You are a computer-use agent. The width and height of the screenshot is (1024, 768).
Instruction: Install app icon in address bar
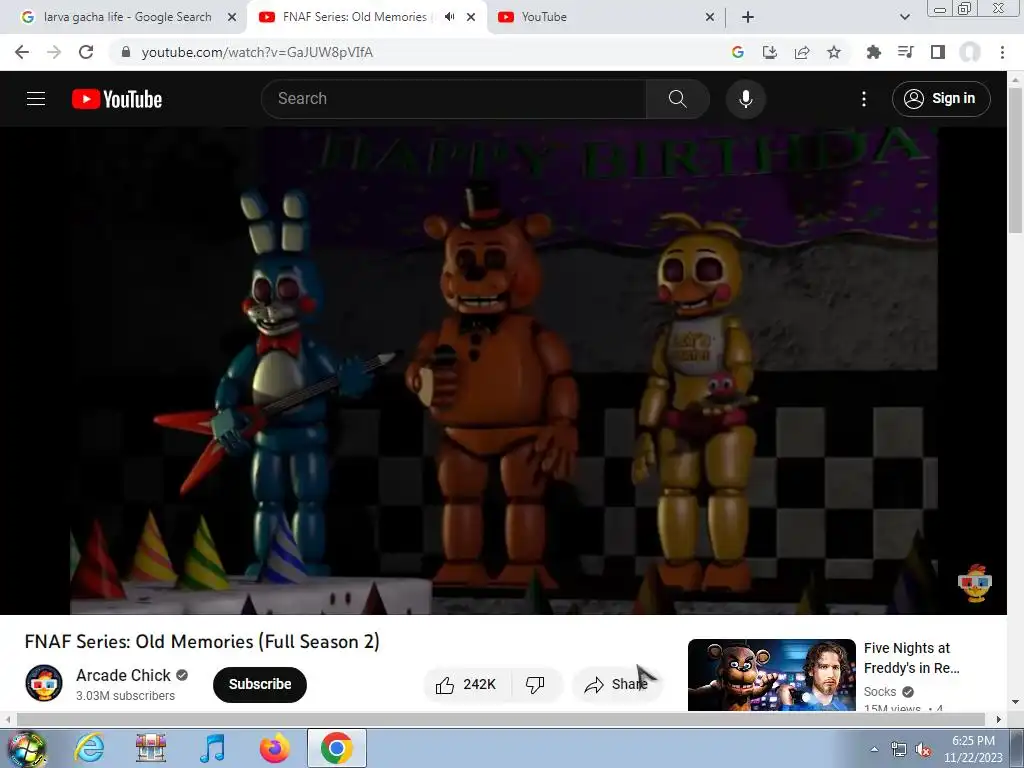tap(770, 52)
